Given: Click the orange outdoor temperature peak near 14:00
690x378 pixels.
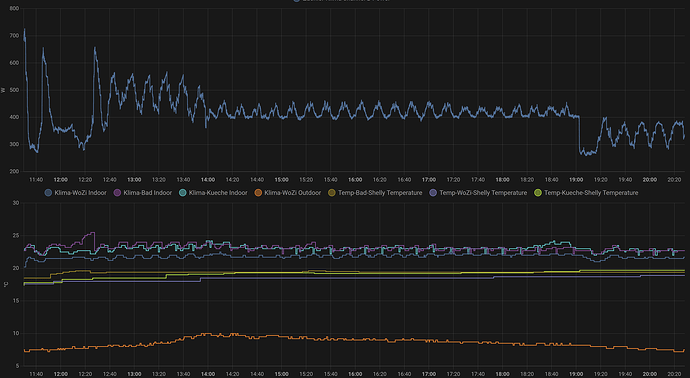Looking at the screenshot, I should click(207, 334).
